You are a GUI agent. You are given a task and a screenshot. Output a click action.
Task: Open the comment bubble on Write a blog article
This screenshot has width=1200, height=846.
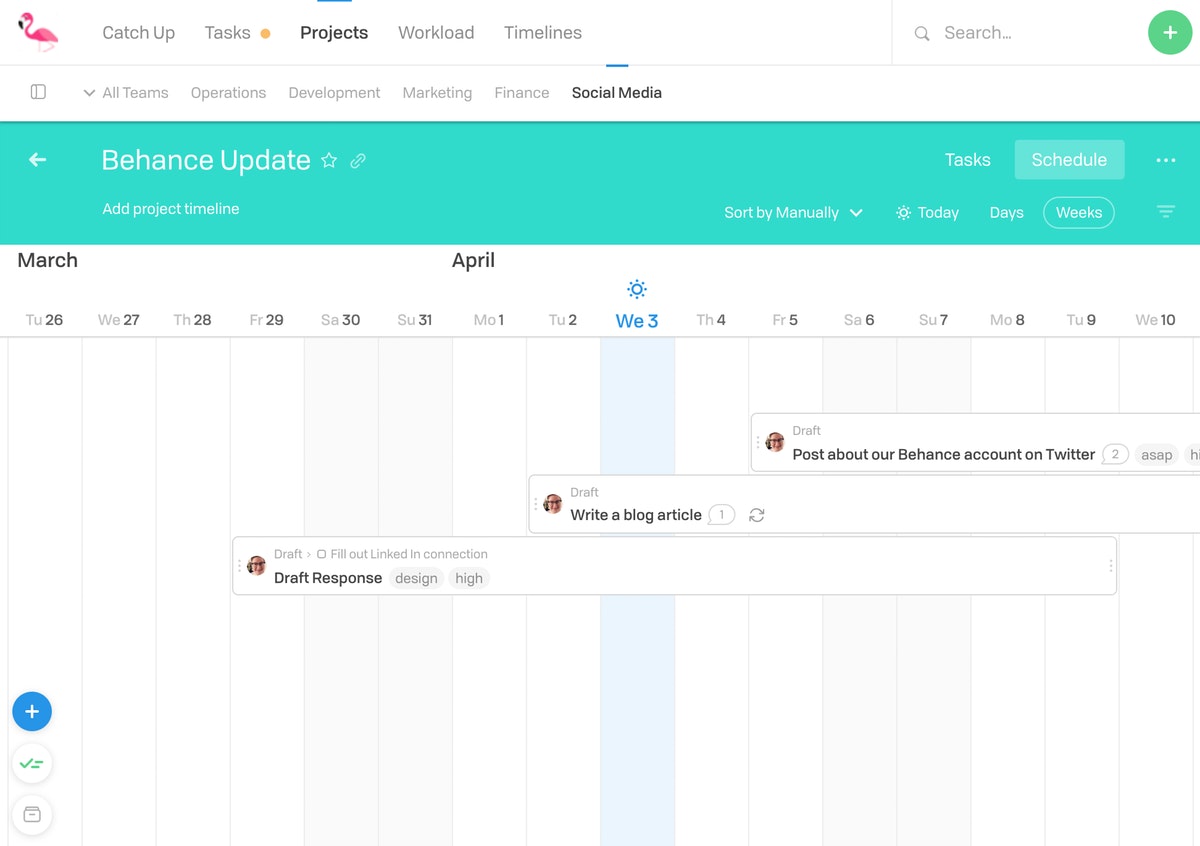point(721,515)
